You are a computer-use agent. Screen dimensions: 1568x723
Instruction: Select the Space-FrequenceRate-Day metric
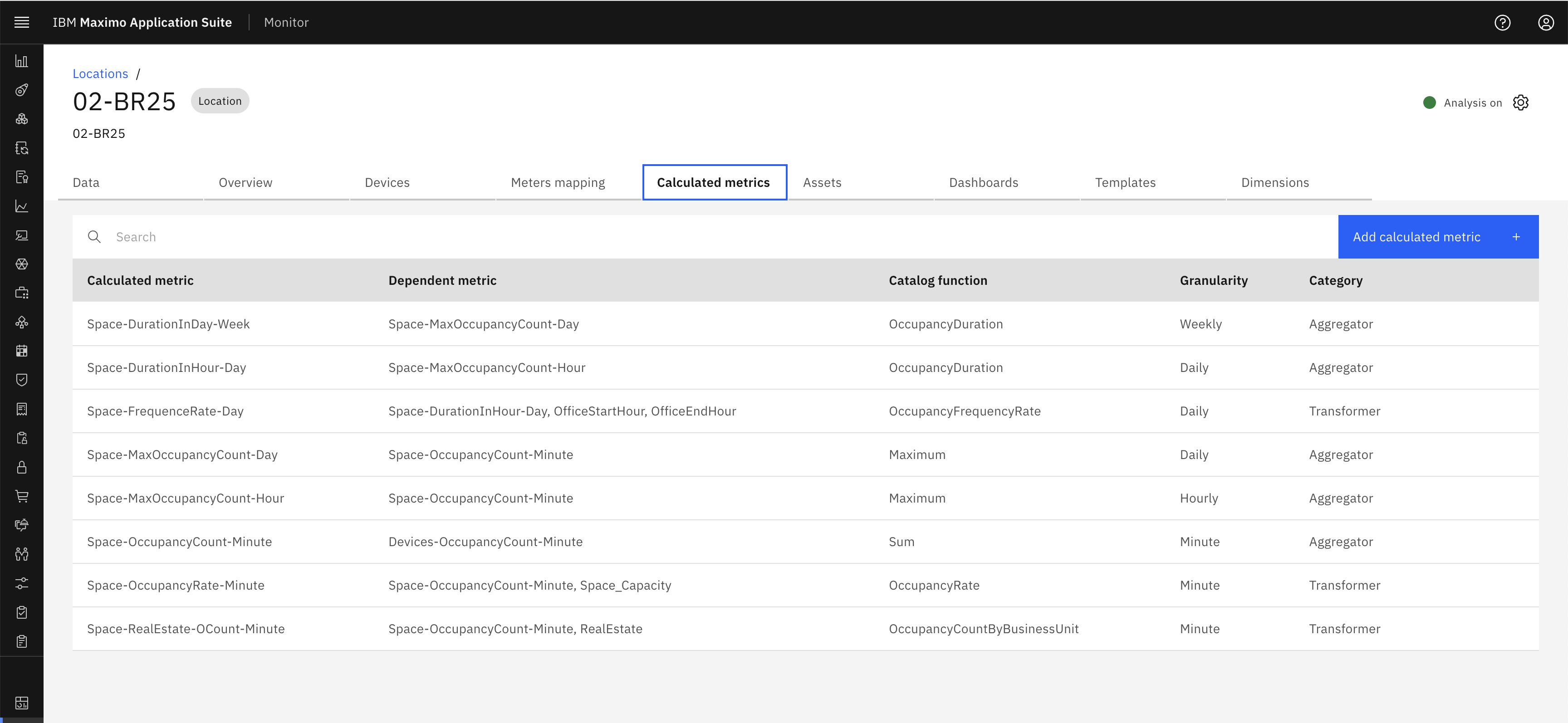coord(166,411)
